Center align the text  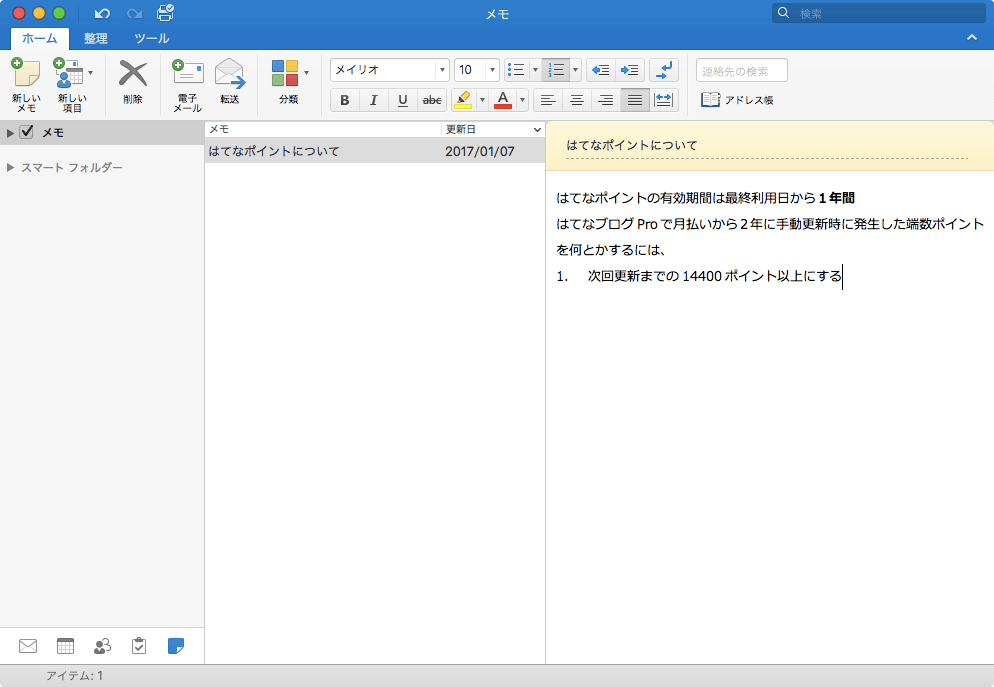tap(577, 100)
